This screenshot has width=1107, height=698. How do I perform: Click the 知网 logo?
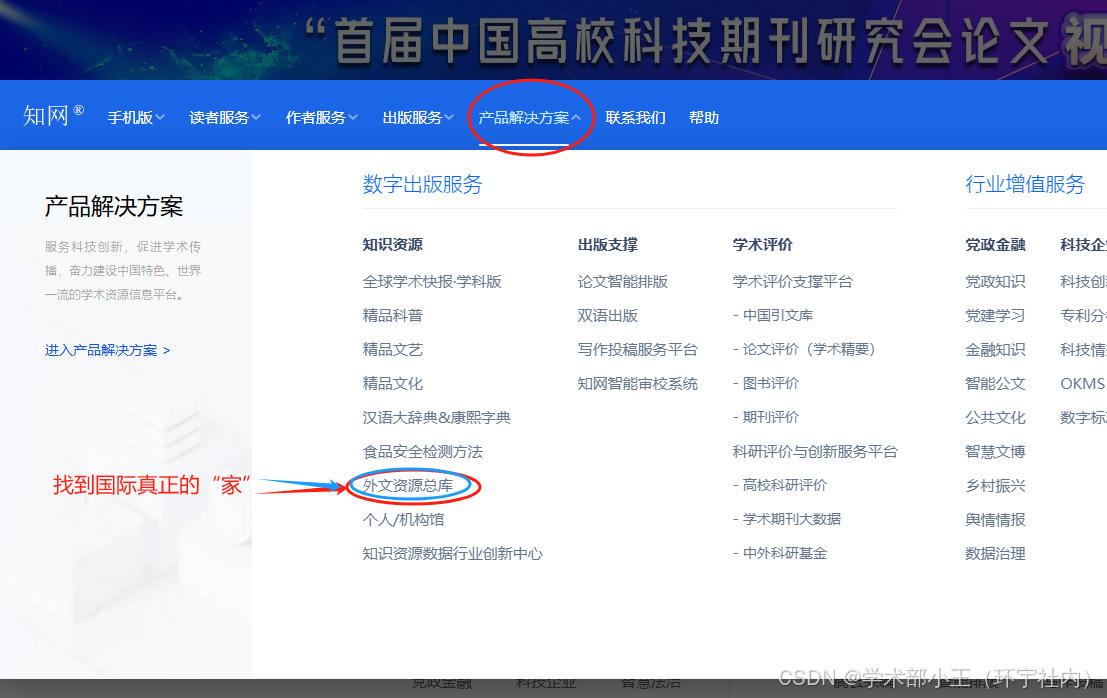click(53, 116)
